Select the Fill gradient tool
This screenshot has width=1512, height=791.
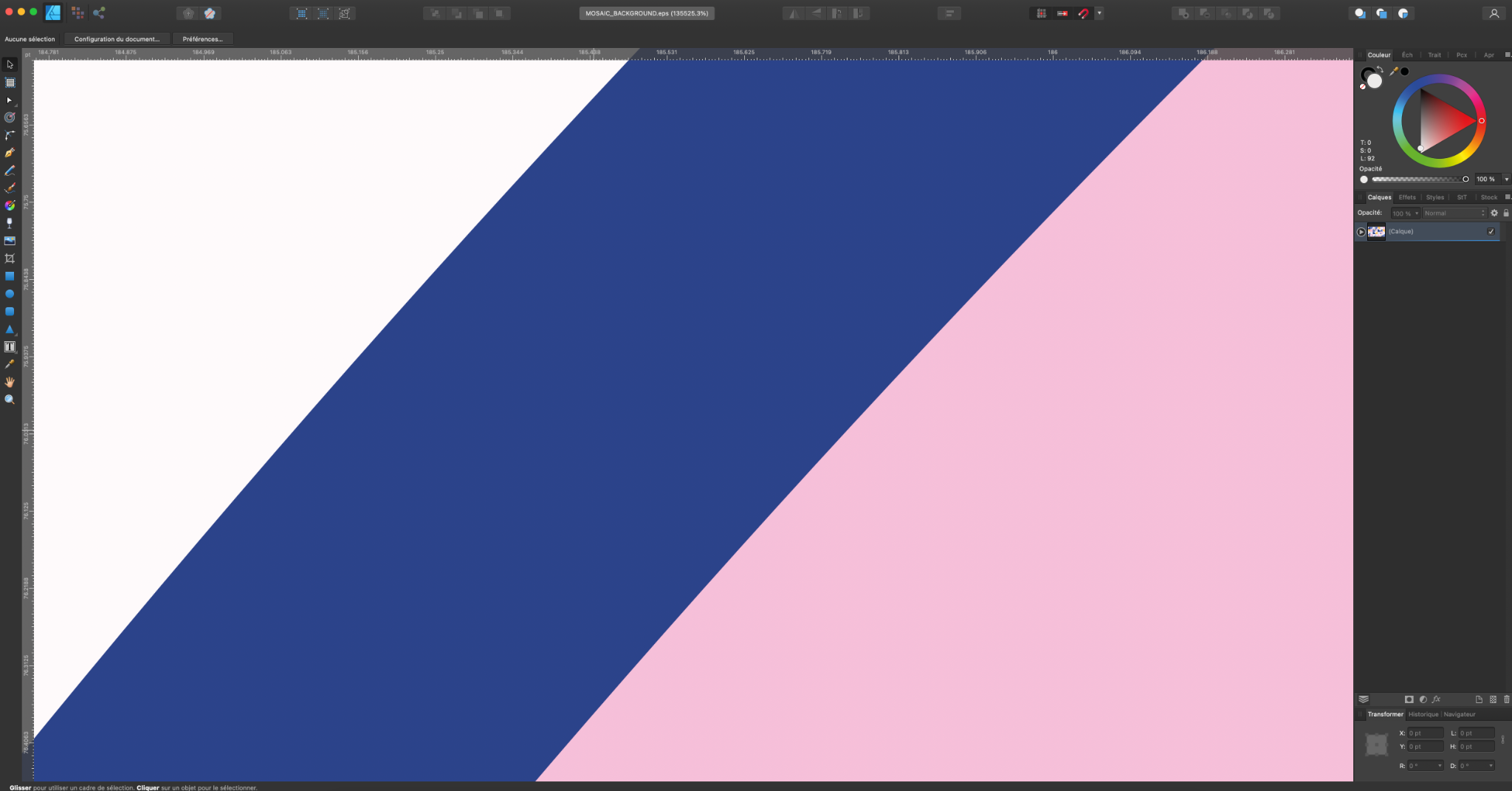[x=10, y=205]
